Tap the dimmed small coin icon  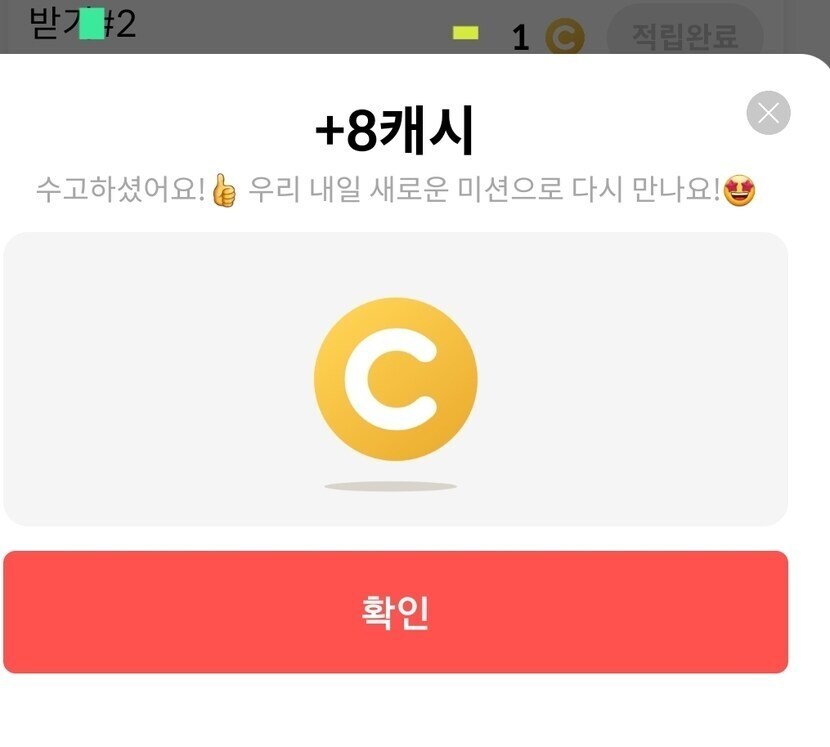pyautogui.click(x=565, y=36)
